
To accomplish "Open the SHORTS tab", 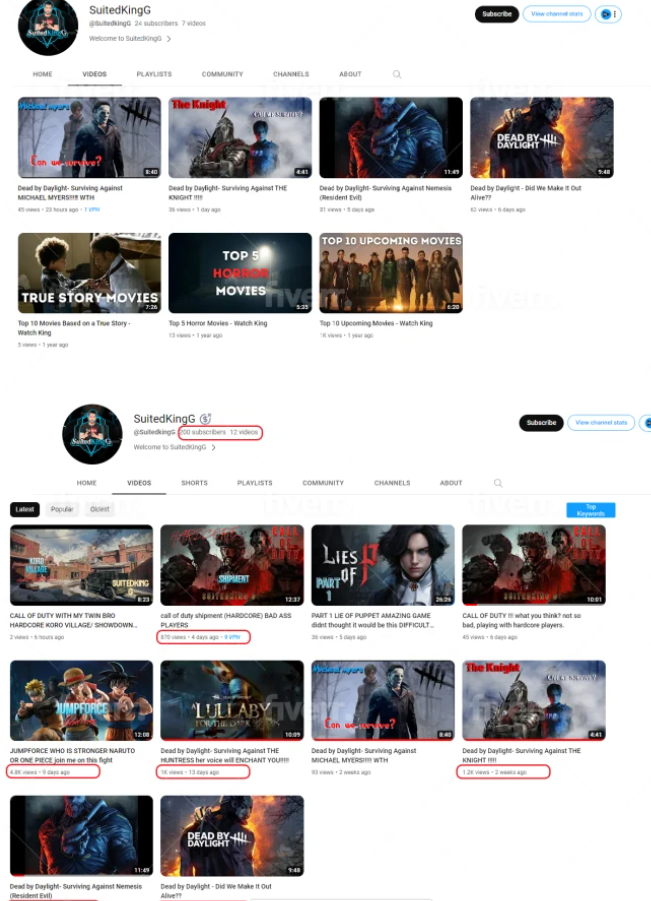I will [x=194, y=483].
